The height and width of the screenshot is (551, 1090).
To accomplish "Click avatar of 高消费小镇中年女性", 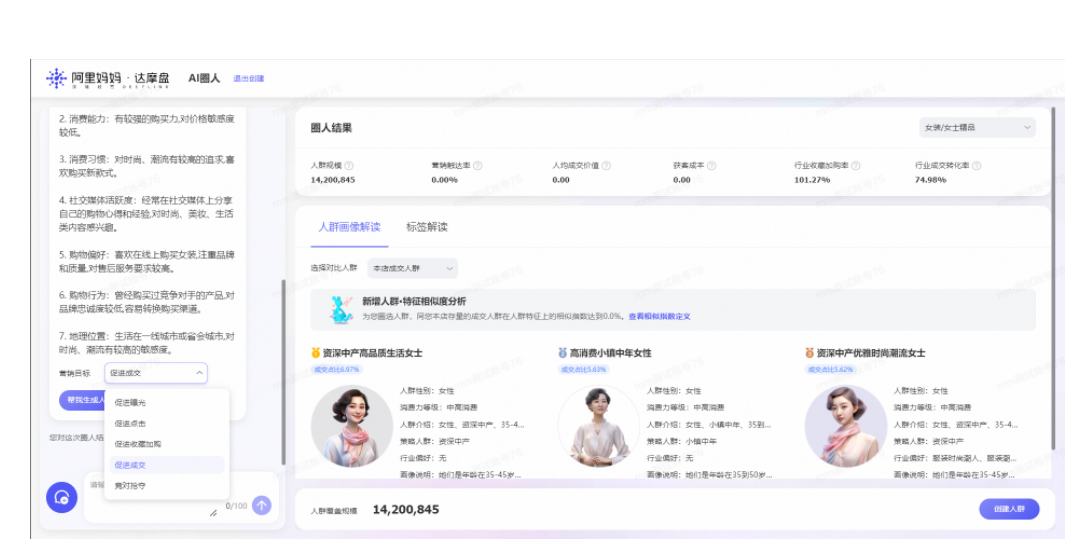I will coord(599,426).
